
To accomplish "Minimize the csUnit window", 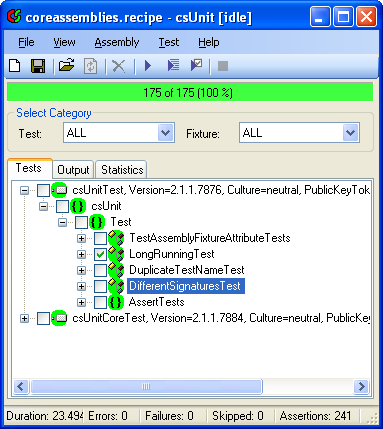I will coord(320,17).
